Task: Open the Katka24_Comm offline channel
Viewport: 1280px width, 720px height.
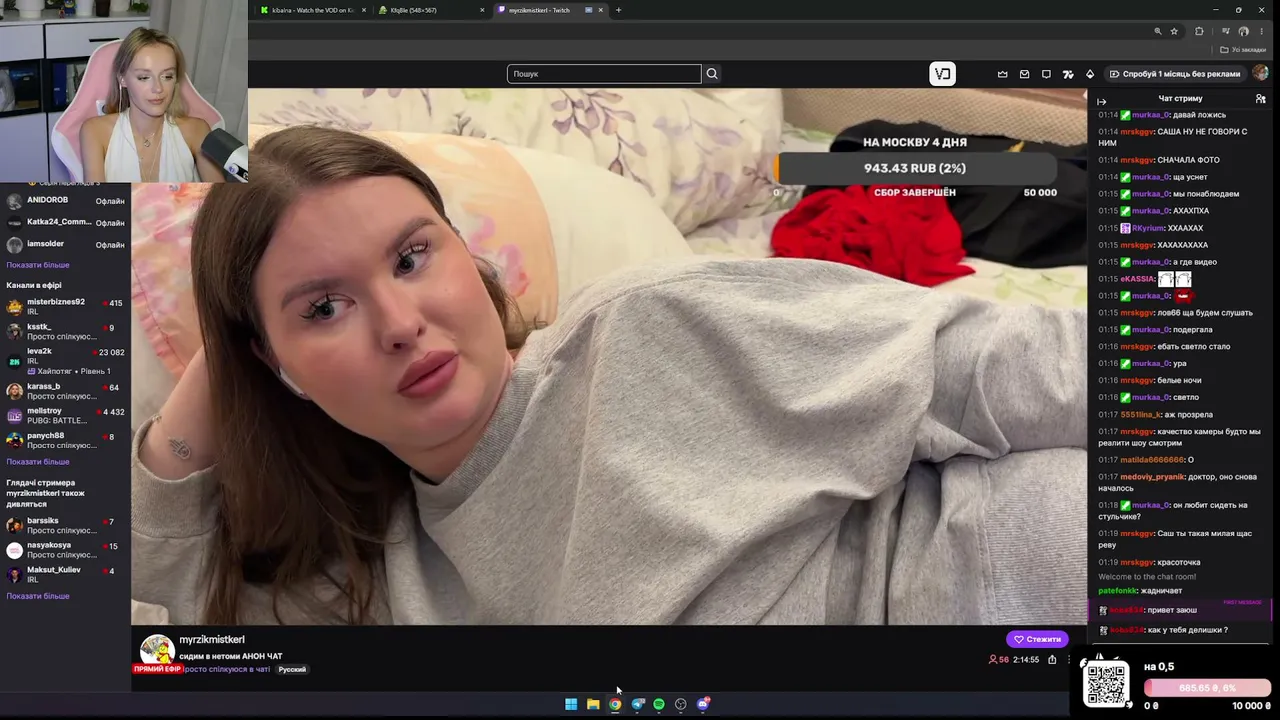Action: tap(66, 222)
